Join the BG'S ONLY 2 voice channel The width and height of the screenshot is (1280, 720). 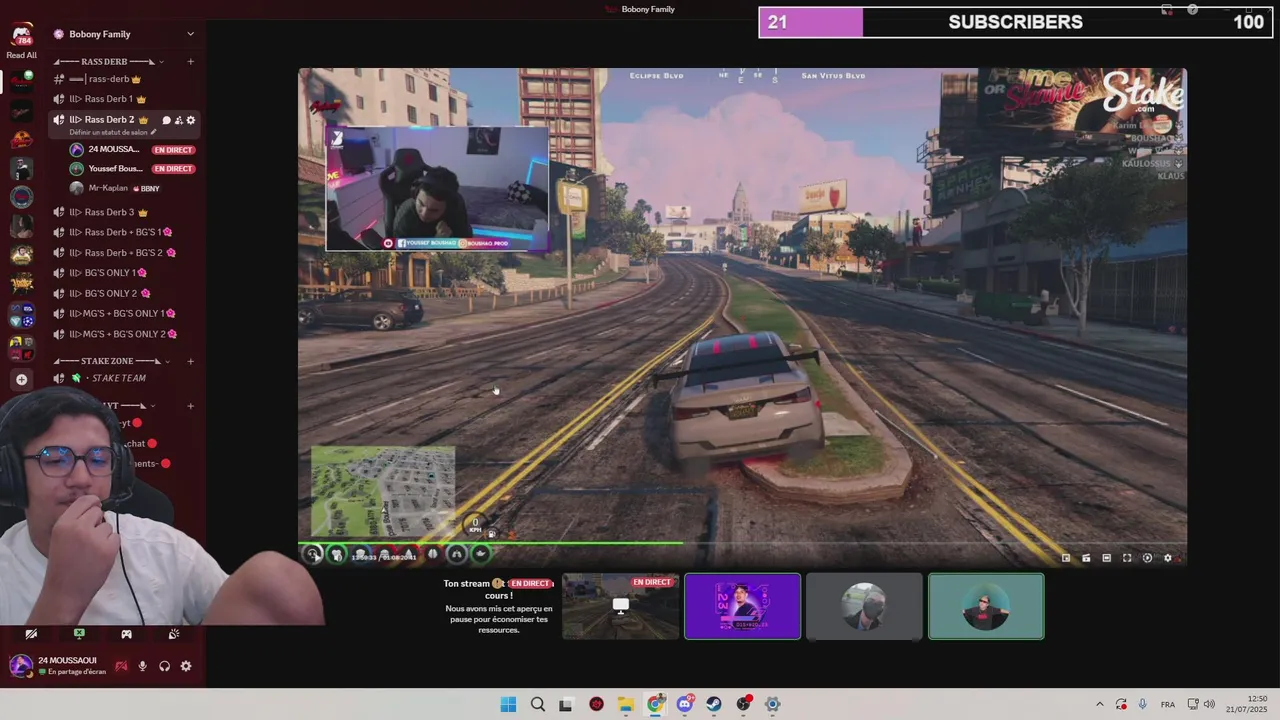(x=124, y=293)
